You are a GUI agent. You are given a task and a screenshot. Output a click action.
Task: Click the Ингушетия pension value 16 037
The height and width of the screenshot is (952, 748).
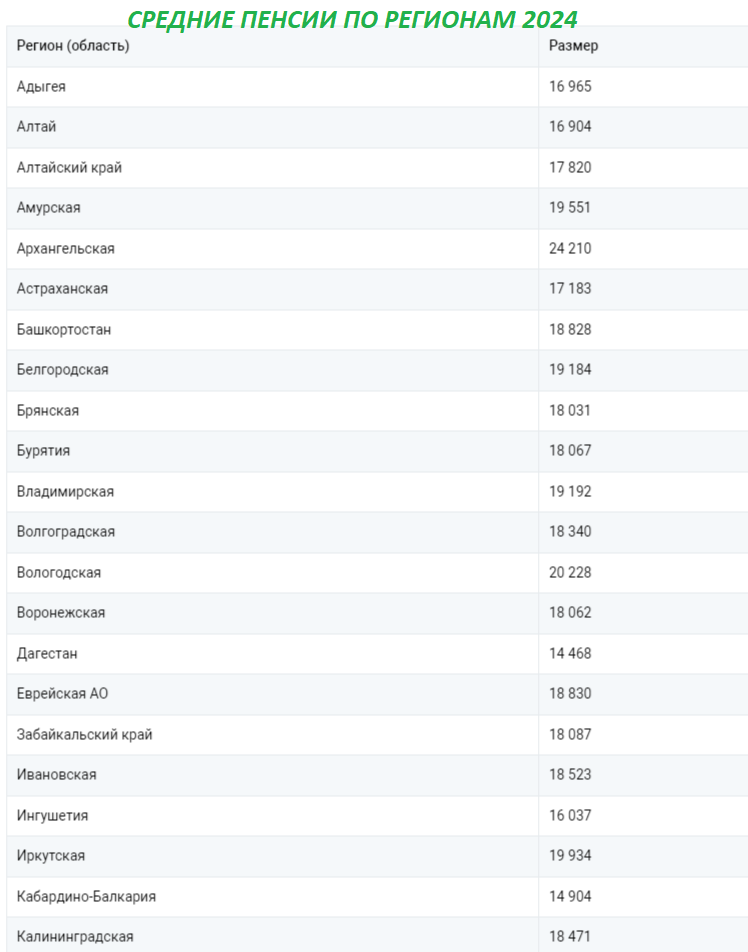pos(570,815)
